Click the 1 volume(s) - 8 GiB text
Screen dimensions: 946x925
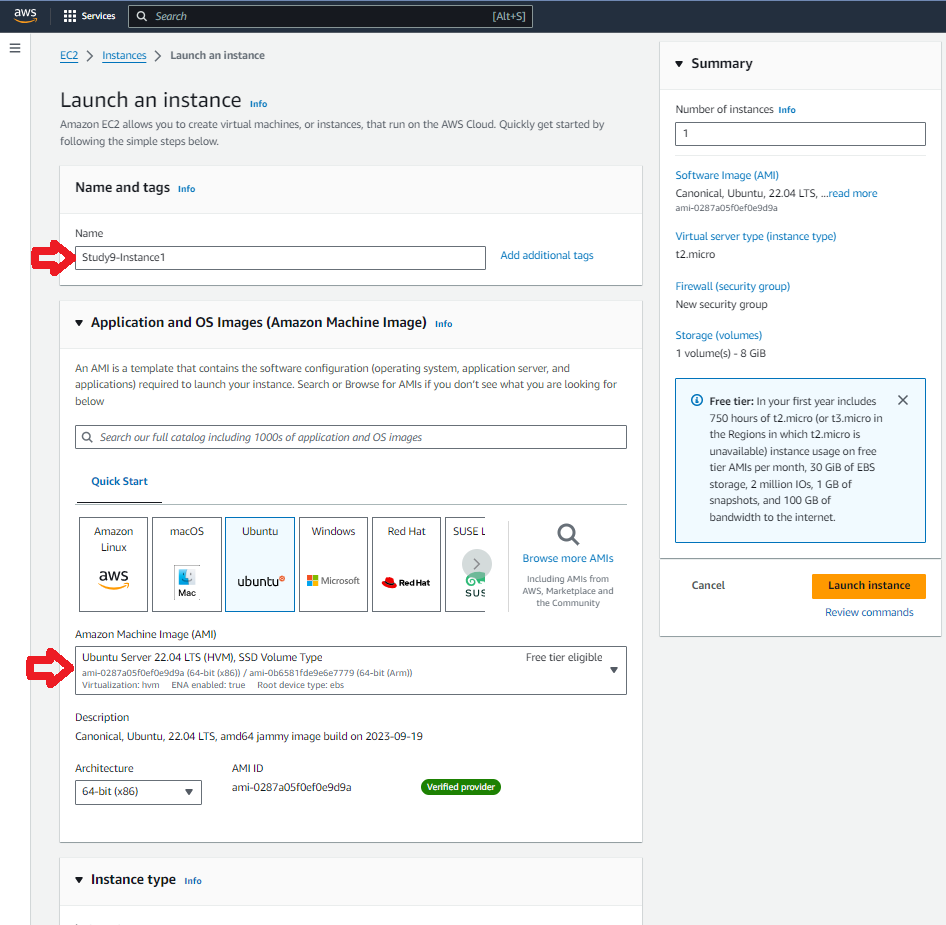point(720,353)
